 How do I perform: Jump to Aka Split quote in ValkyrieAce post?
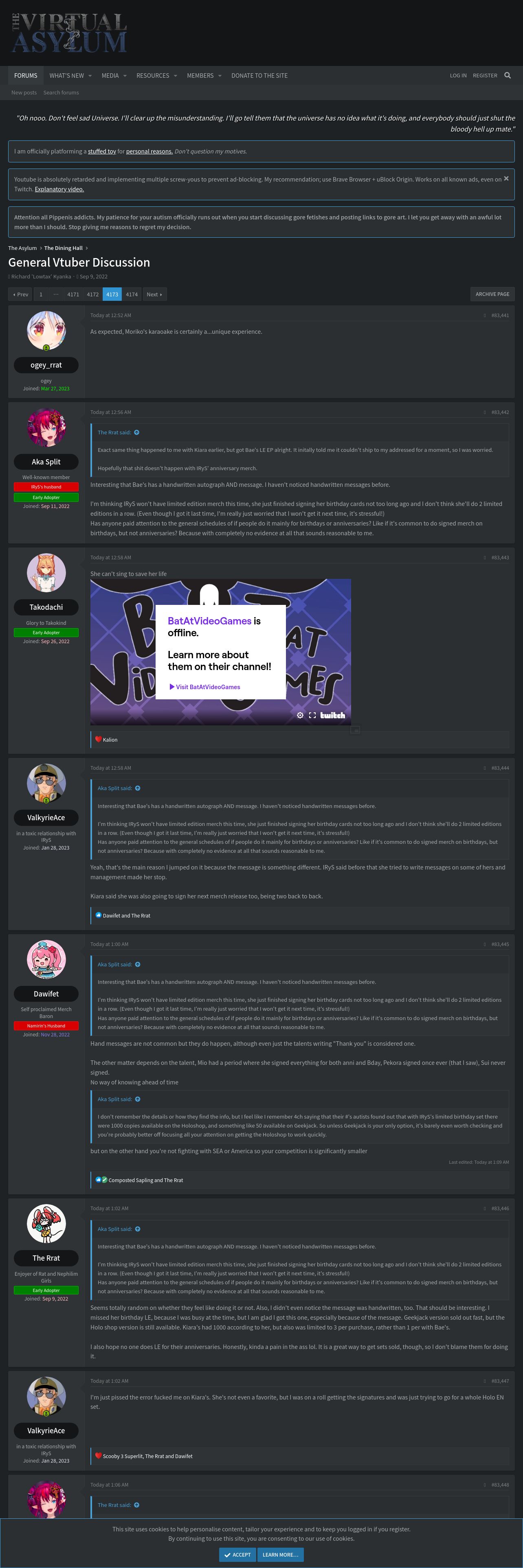pyautogui.click(x=138, y=788)
